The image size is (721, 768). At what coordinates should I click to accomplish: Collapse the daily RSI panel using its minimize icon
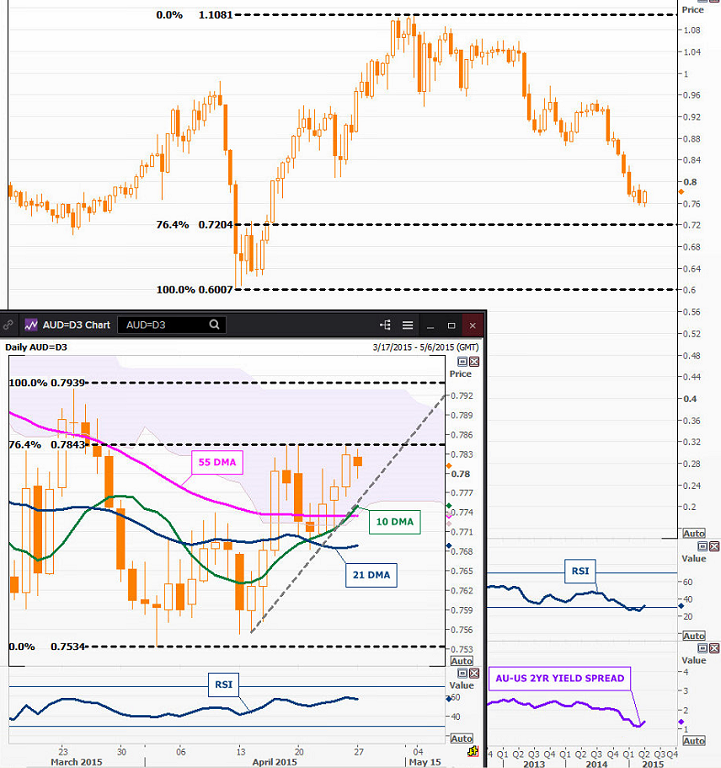click(462, 673)
